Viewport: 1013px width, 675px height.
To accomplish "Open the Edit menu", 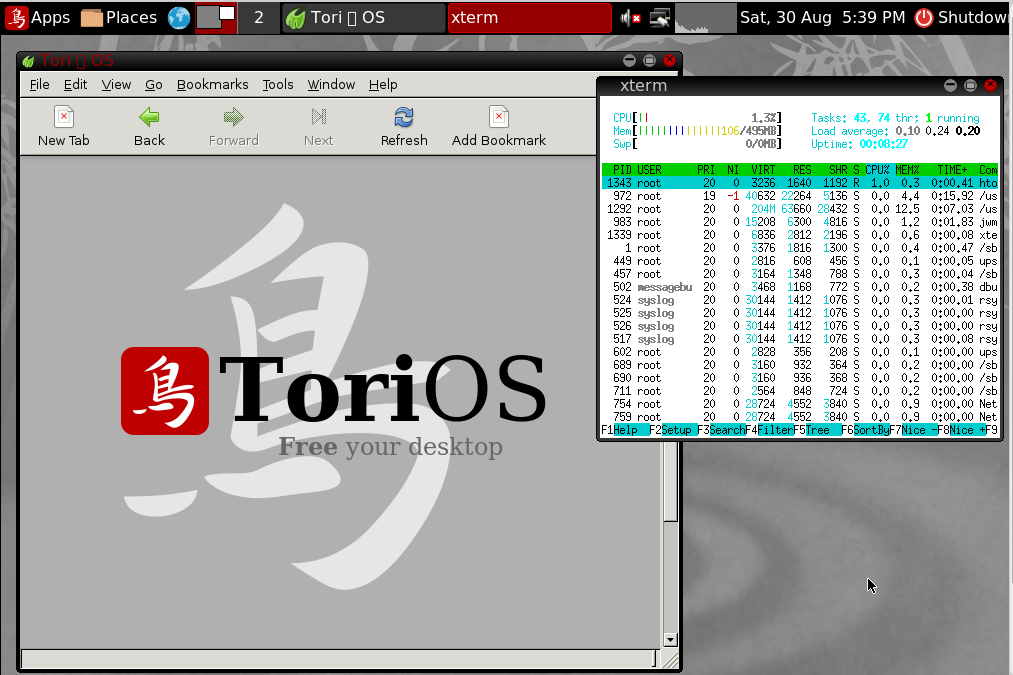I will [75, 85].
